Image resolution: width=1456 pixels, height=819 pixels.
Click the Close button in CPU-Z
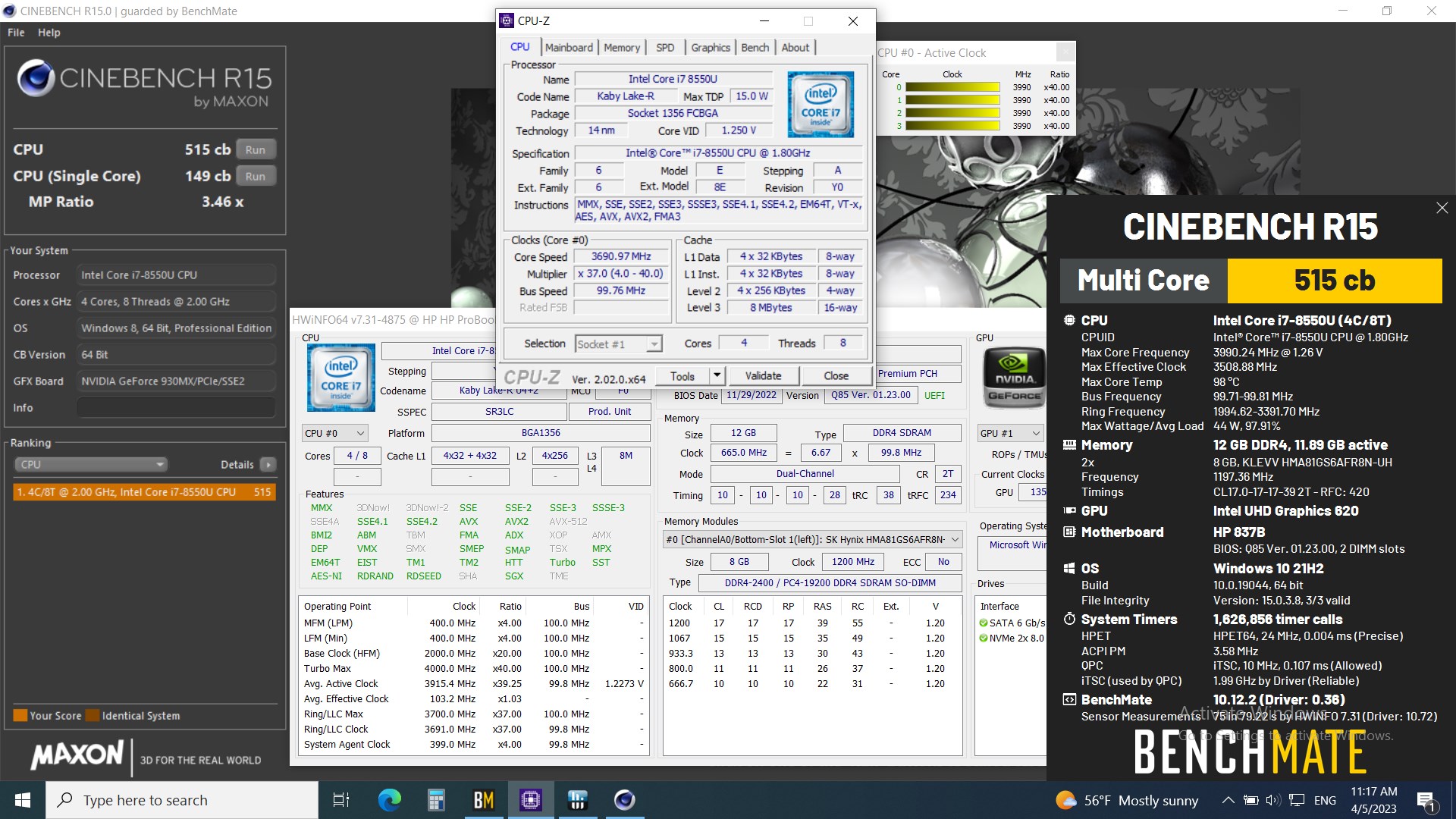point(836,376)
